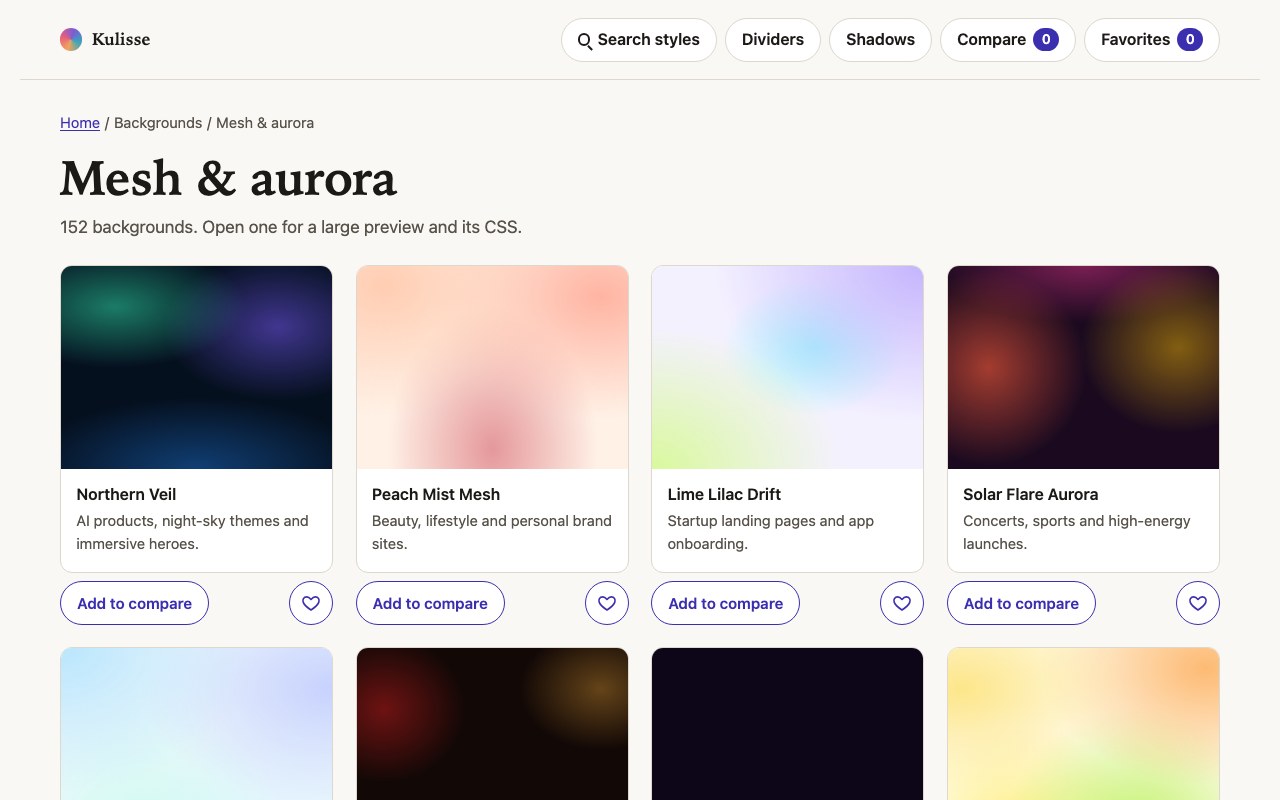Open the Solar Flare Aurora preview thumbnail
The width and height of the screenshot is (1280, 800).
[1083, 367]
